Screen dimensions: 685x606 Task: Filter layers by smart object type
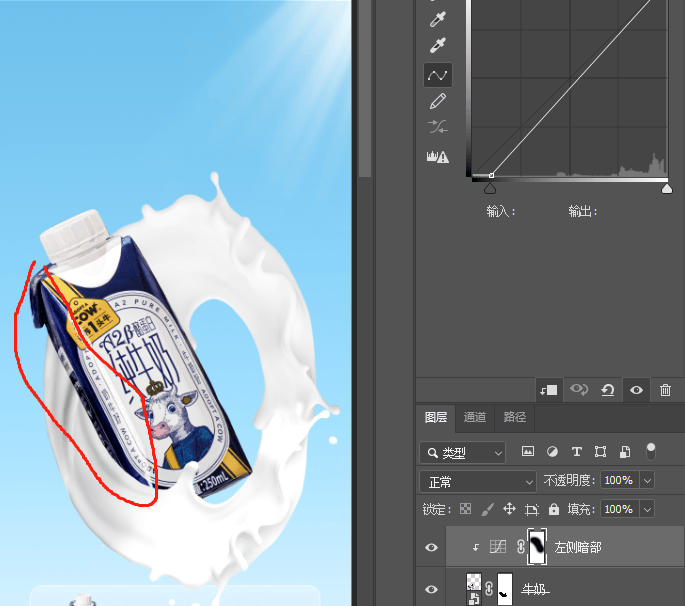[625, 452]
